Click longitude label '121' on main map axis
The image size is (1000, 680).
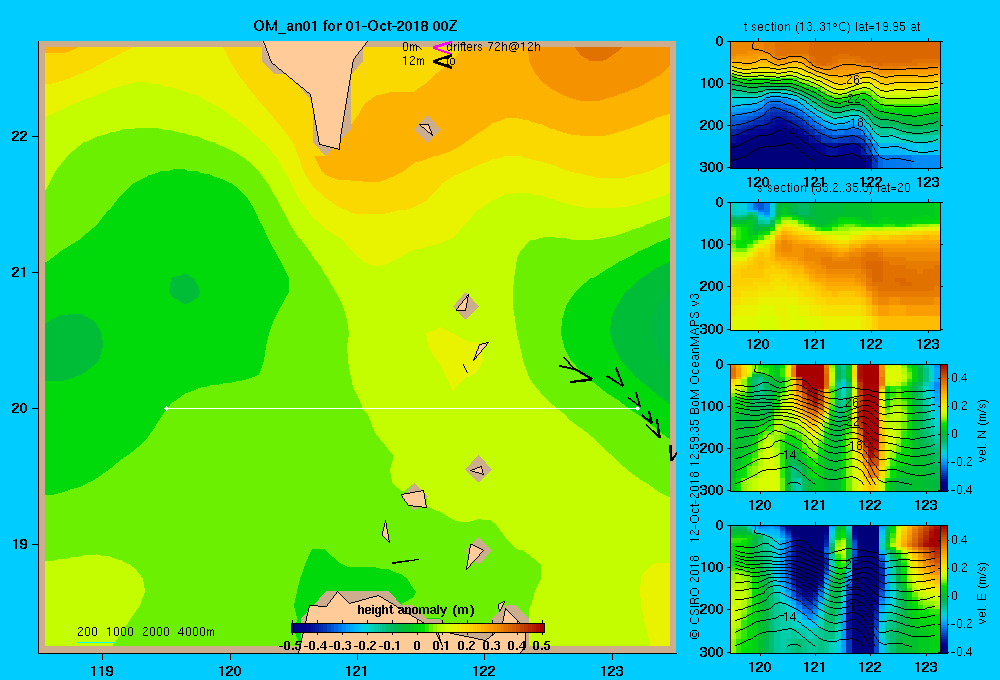357,670
